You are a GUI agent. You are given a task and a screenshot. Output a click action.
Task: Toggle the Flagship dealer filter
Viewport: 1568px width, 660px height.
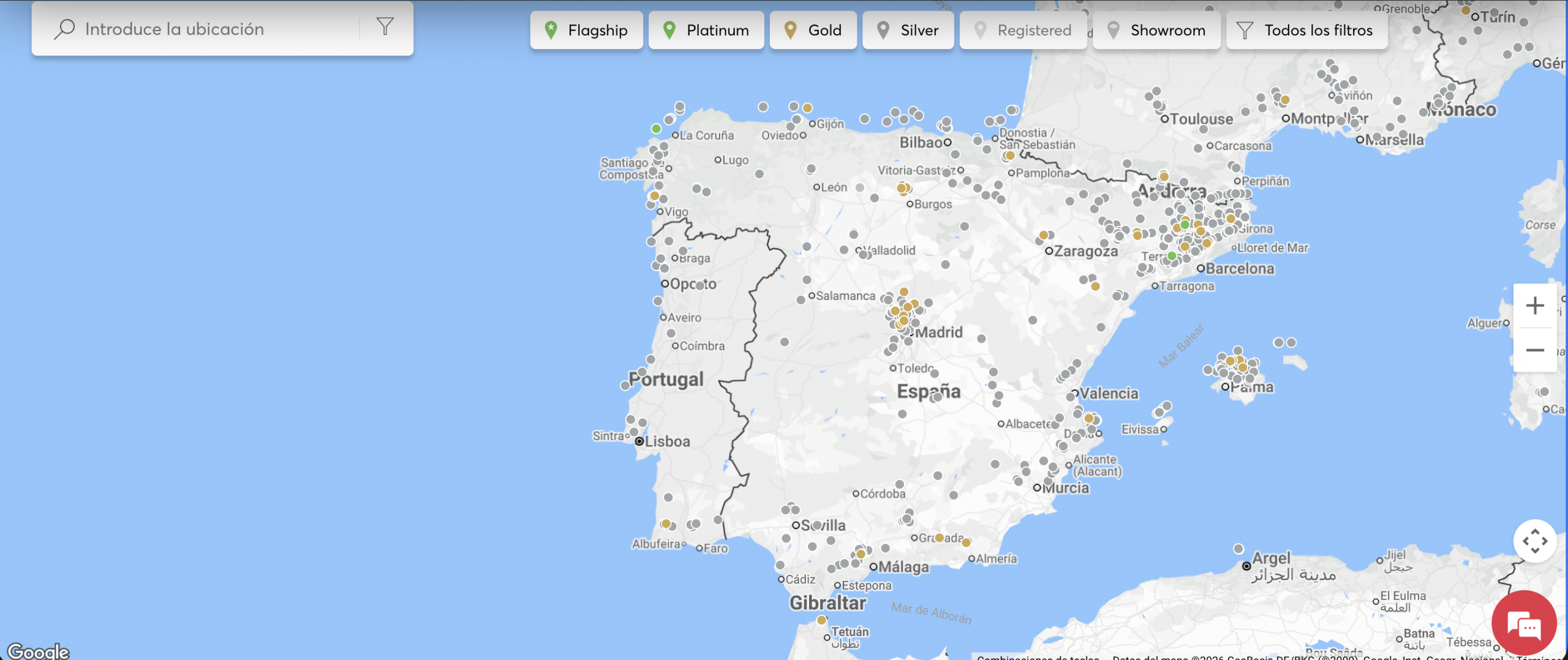coord(586,30)
